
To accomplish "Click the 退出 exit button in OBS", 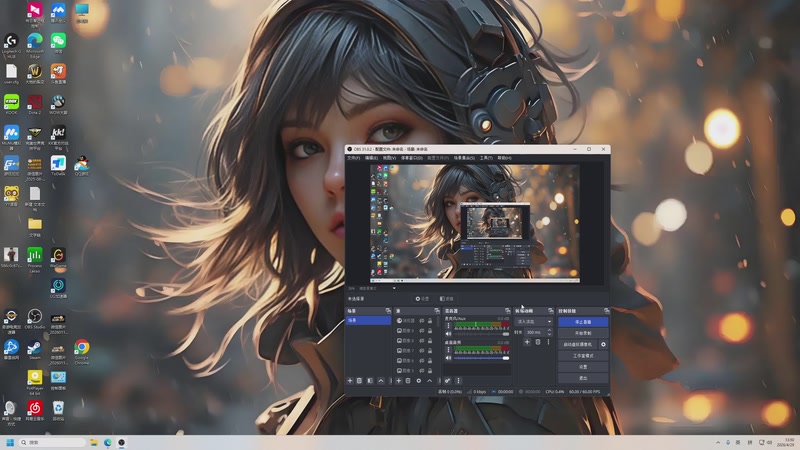I will tap(583, 378).
